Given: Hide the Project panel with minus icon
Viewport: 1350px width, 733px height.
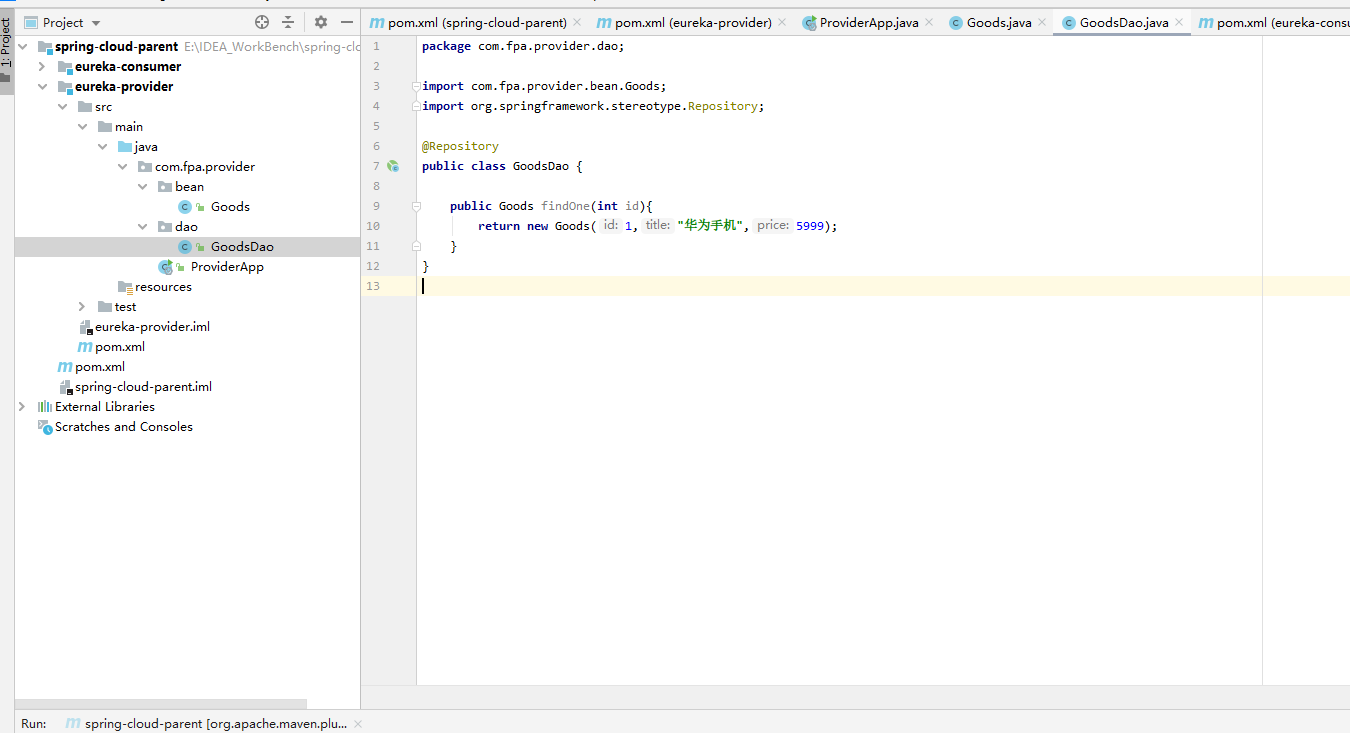Looking at the screenshot, I should [x=347, y=22].
